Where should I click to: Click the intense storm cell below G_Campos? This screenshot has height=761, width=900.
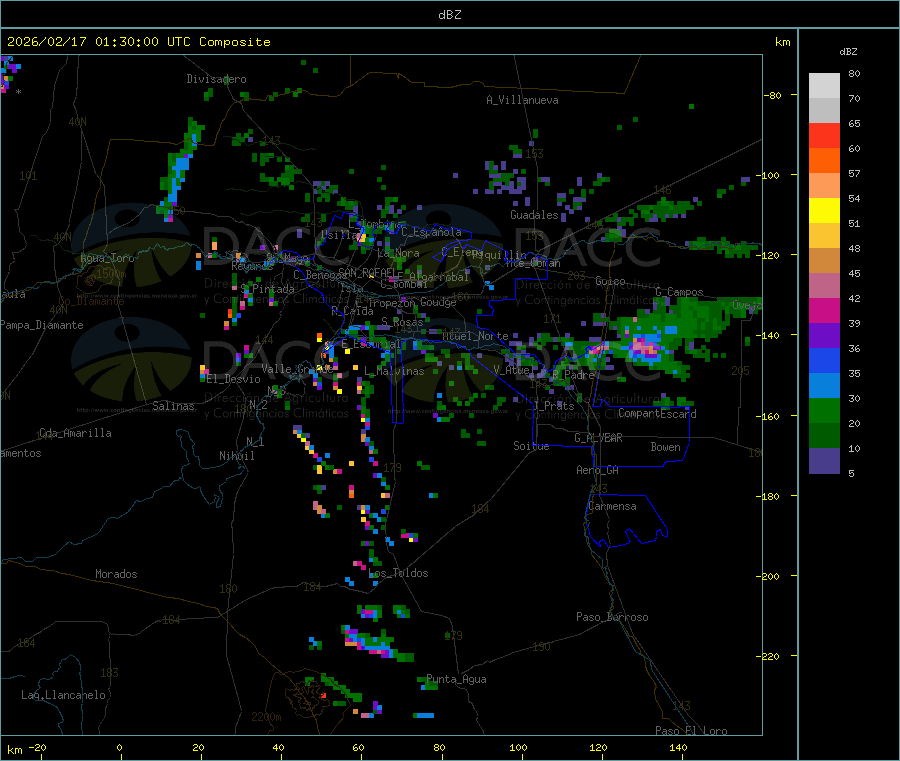pos(645,347)
